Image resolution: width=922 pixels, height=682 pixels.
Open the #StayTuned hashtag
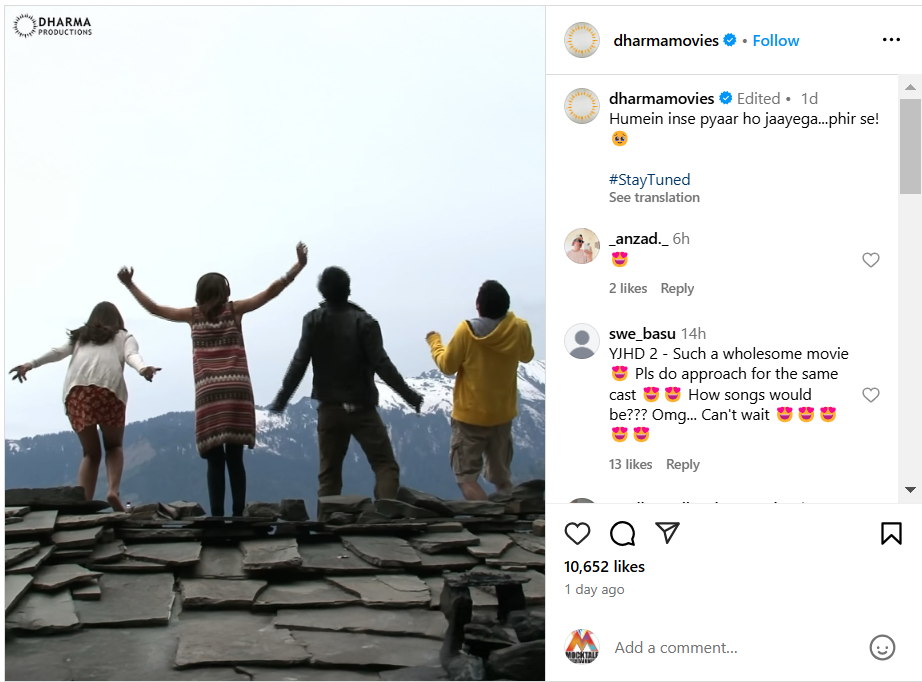(649, 179)
